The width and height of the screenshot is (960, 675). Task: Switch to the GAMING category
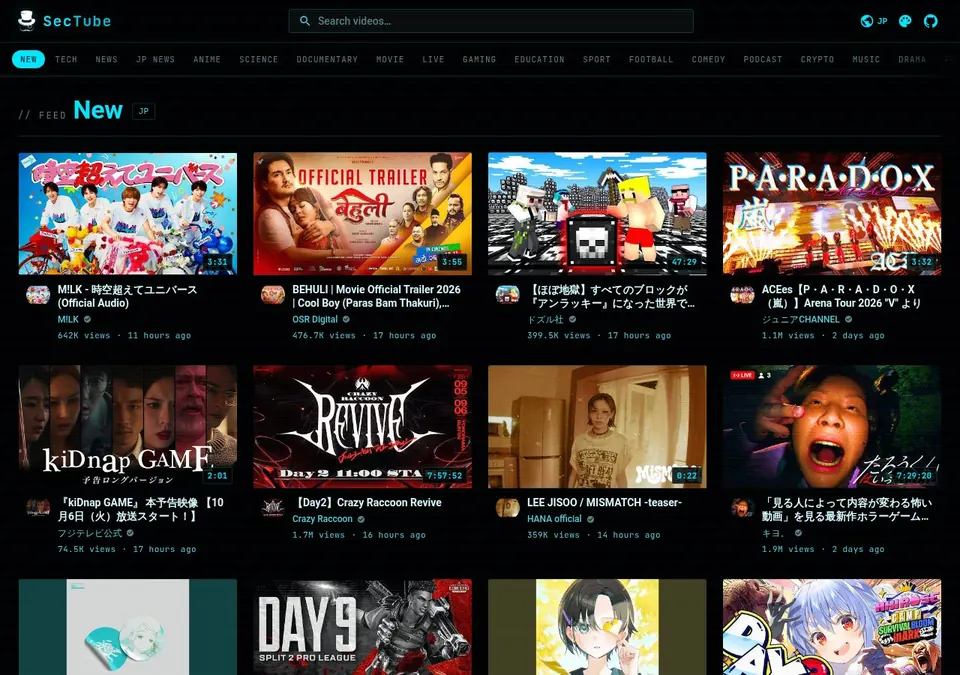[479, 59]
